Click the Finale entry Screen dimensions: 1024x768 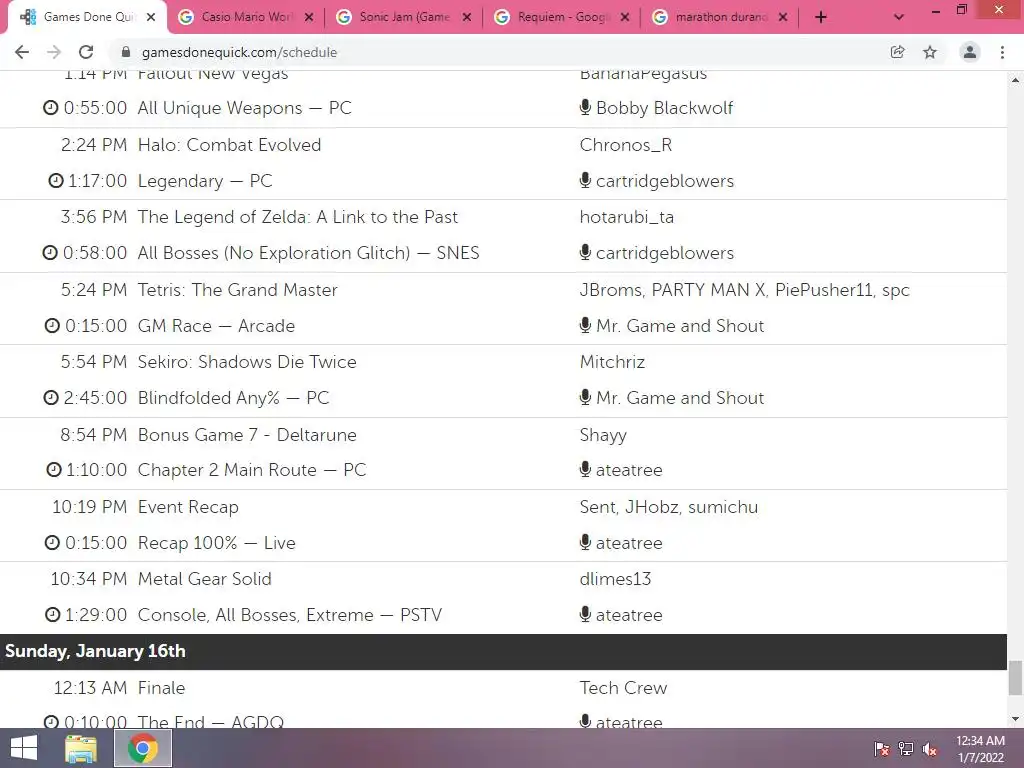[161, 688]
